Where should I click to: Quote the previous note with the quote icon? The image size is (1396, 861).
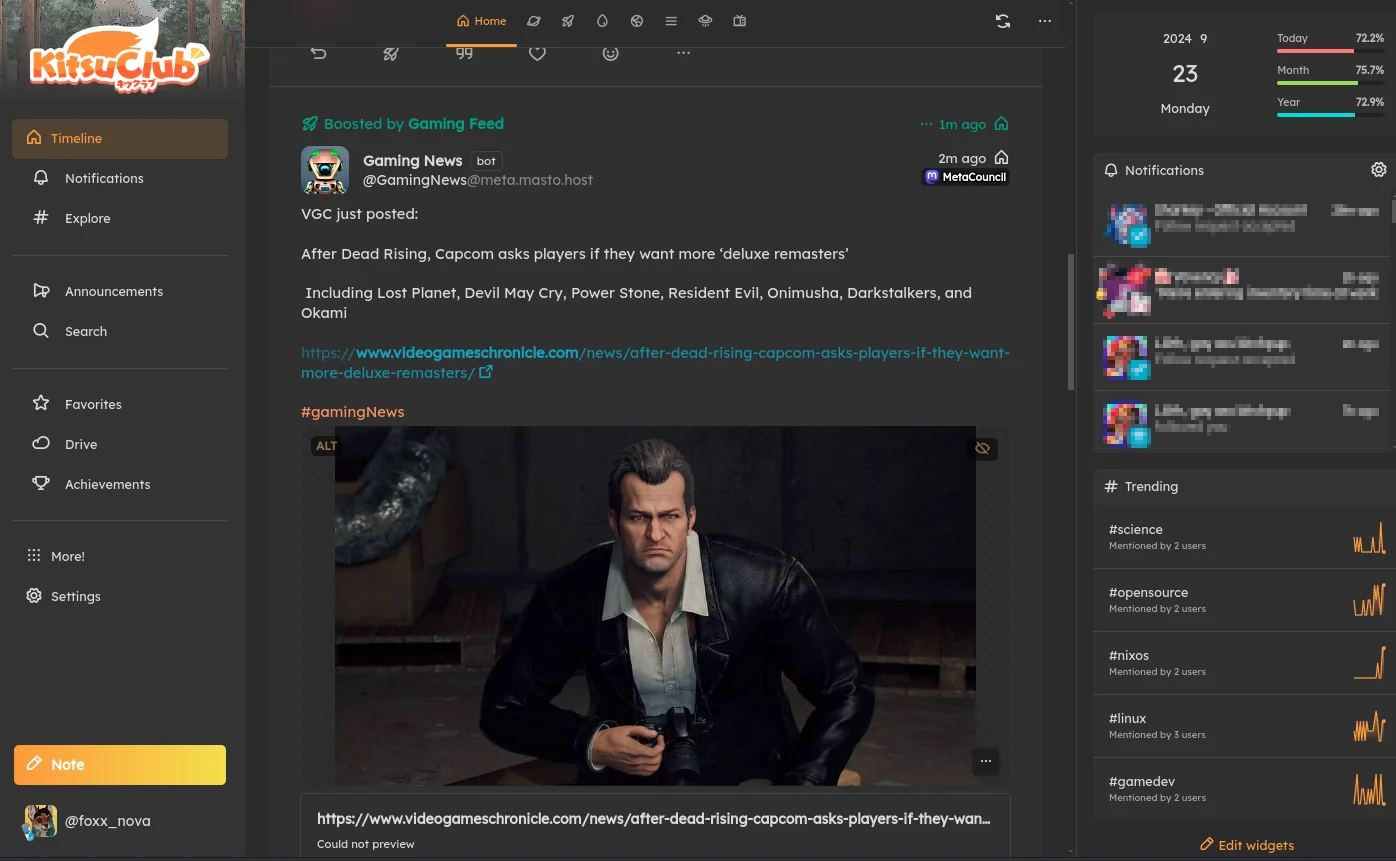(x=464, y=53)
